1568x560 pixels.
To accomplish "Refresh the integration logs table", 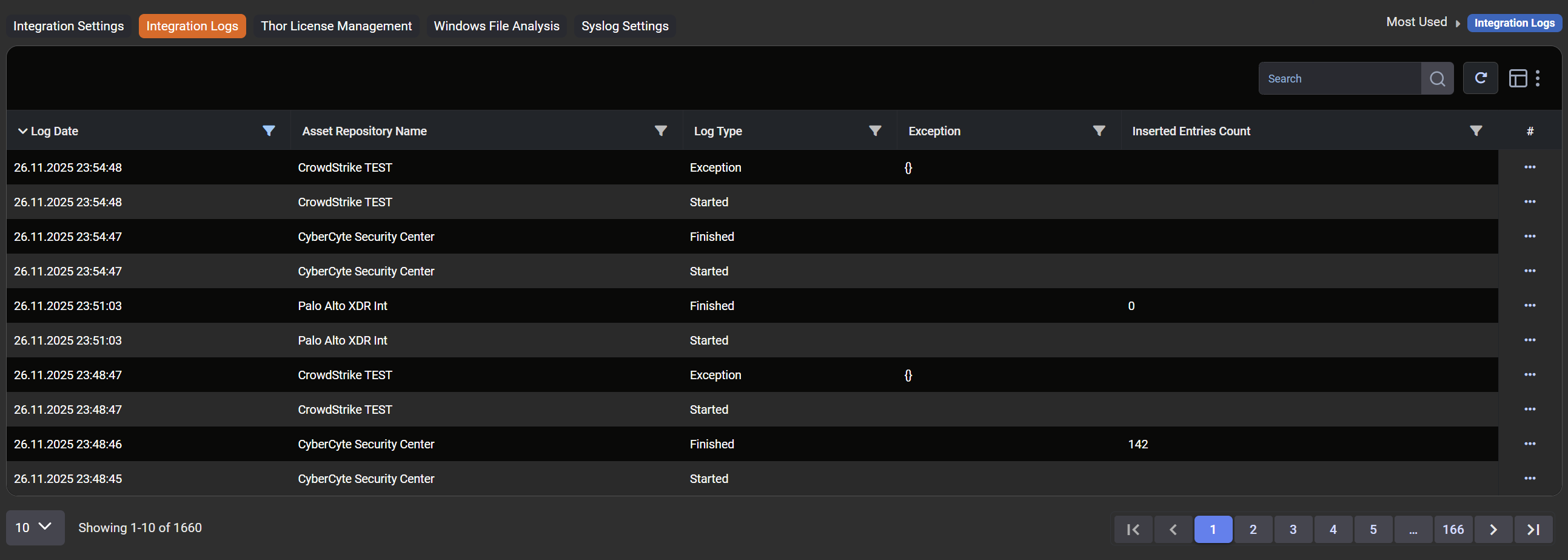I will point(1480,79).
